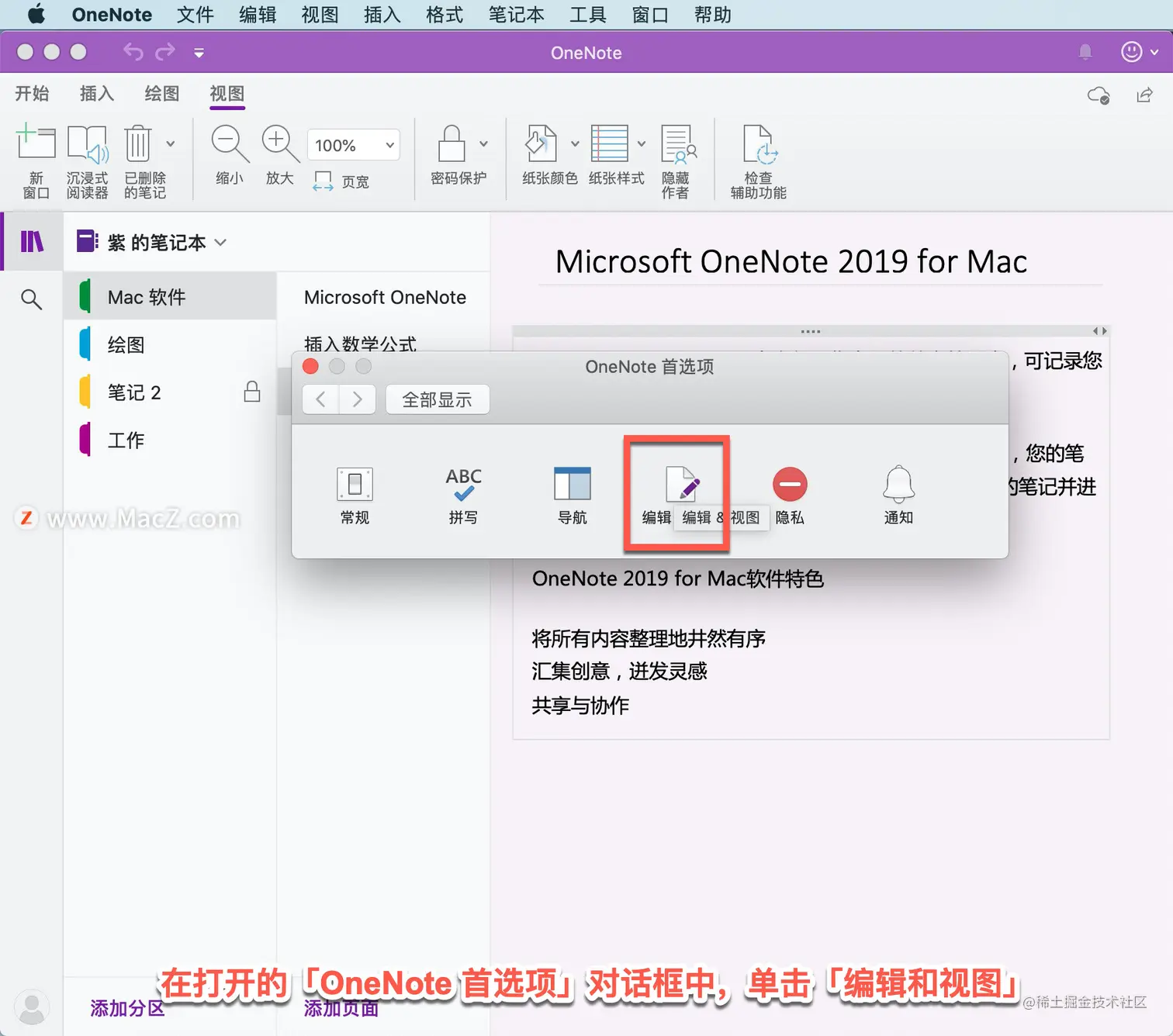Open 隐私 privacy preferences

coord(790,496)
